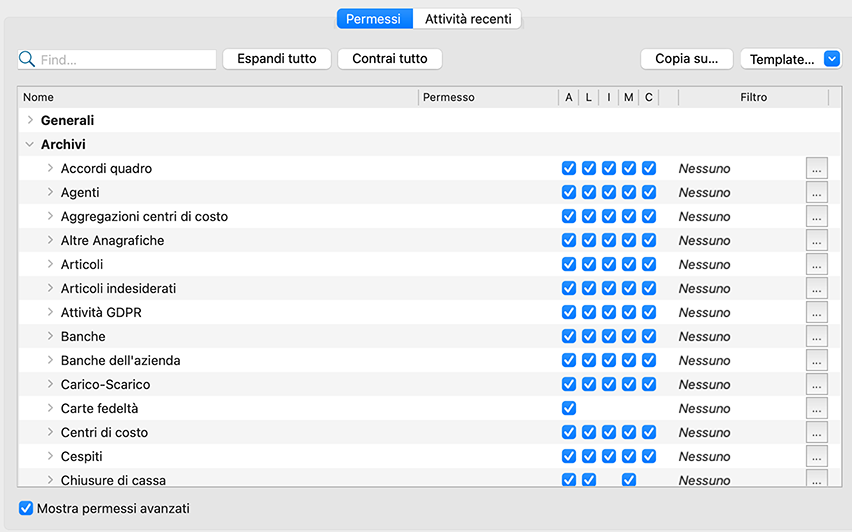
Task: Open filter ellipsis button for Cespiti
Action: point(817,456)
